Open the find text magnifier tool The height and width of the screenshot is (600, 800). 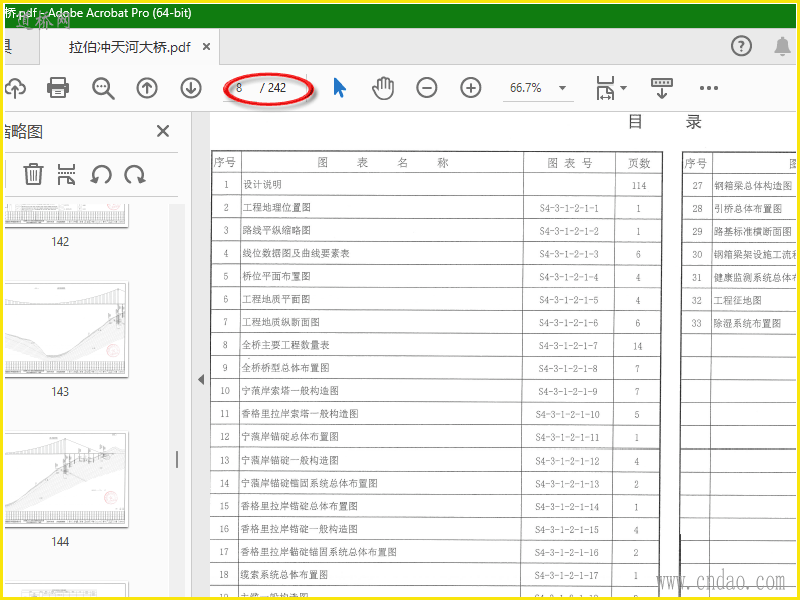[103, 88]
